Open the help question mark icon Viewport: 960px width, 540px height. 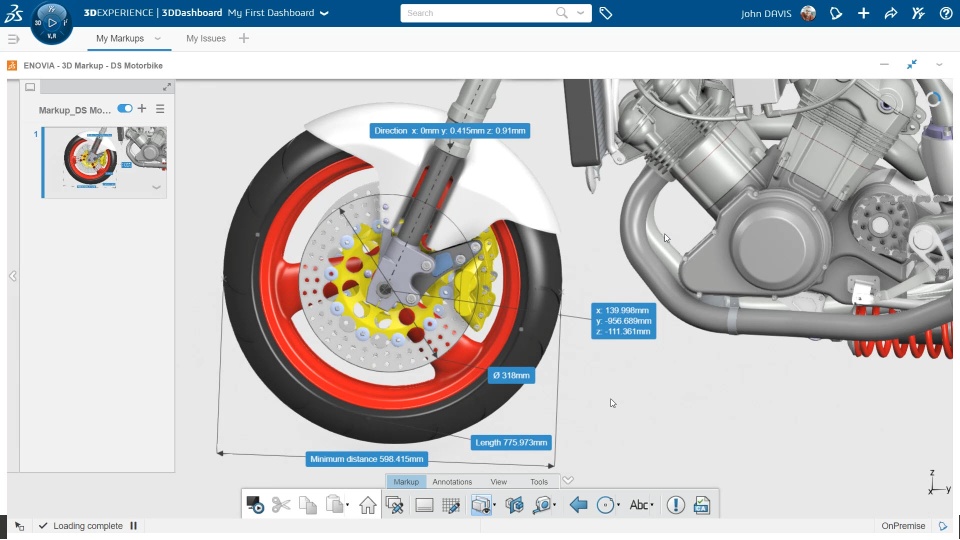point(946,13)
